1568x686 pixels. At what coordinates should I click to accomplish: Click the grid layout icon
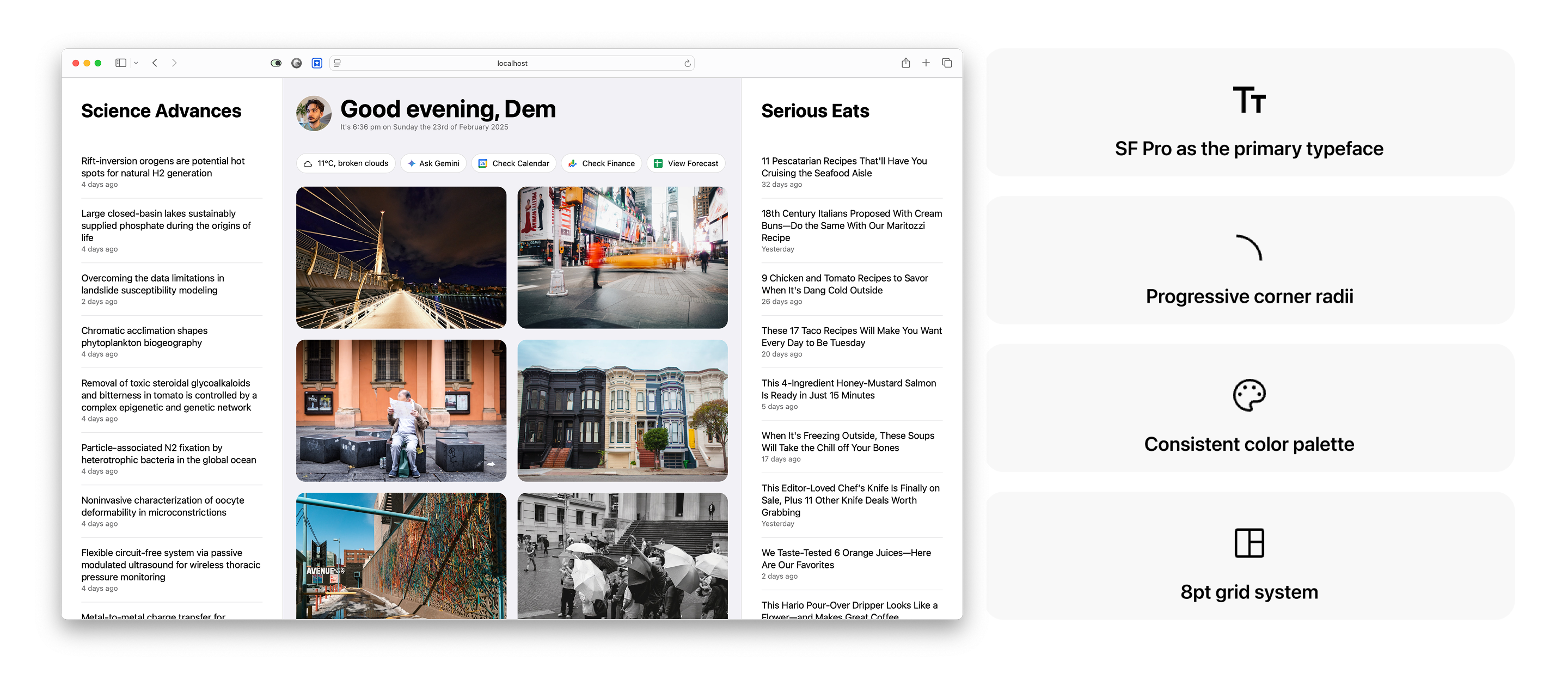pyautogui.click(x=1249, y=543)
